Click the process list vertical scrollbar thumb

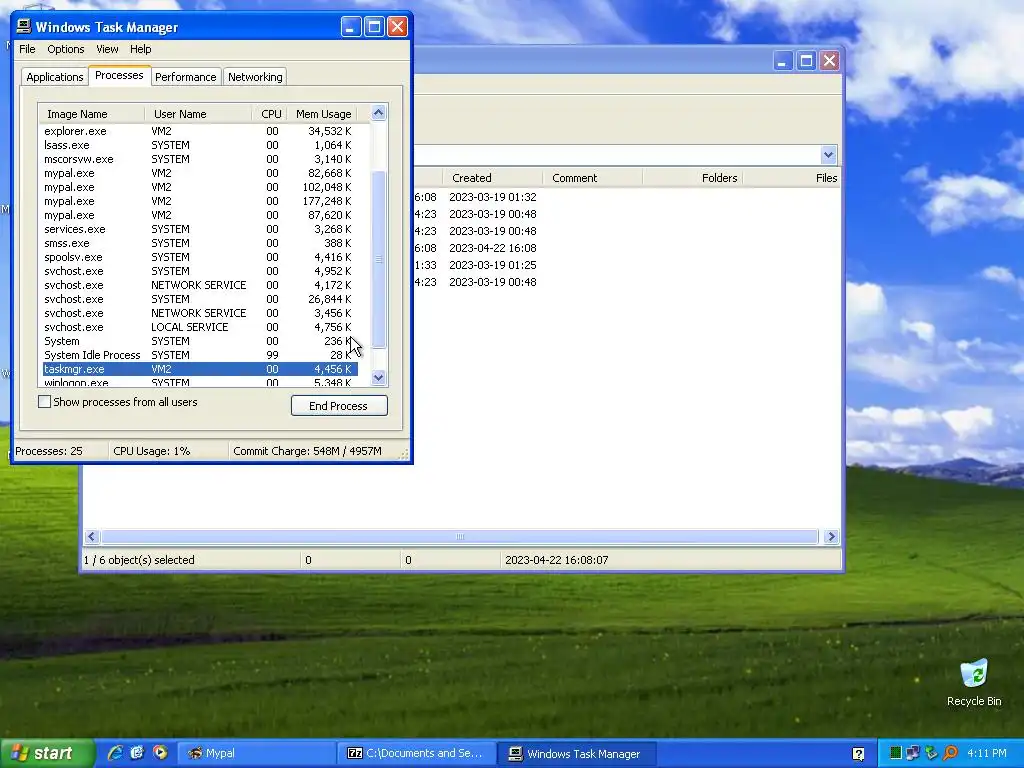(x=378, y=259)
